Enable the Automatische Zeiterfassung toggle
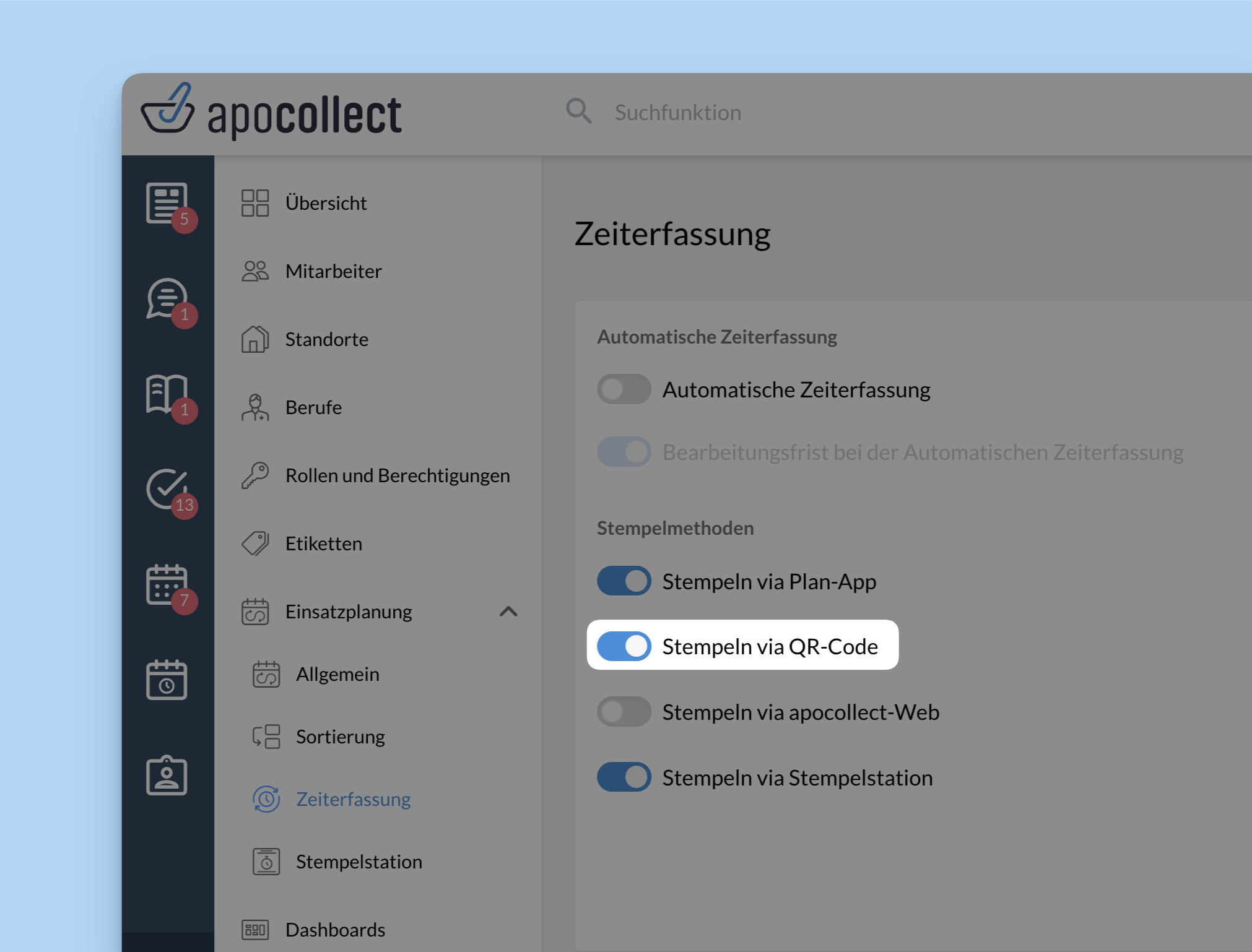The image size is (1252, 952). coord(624,389)
